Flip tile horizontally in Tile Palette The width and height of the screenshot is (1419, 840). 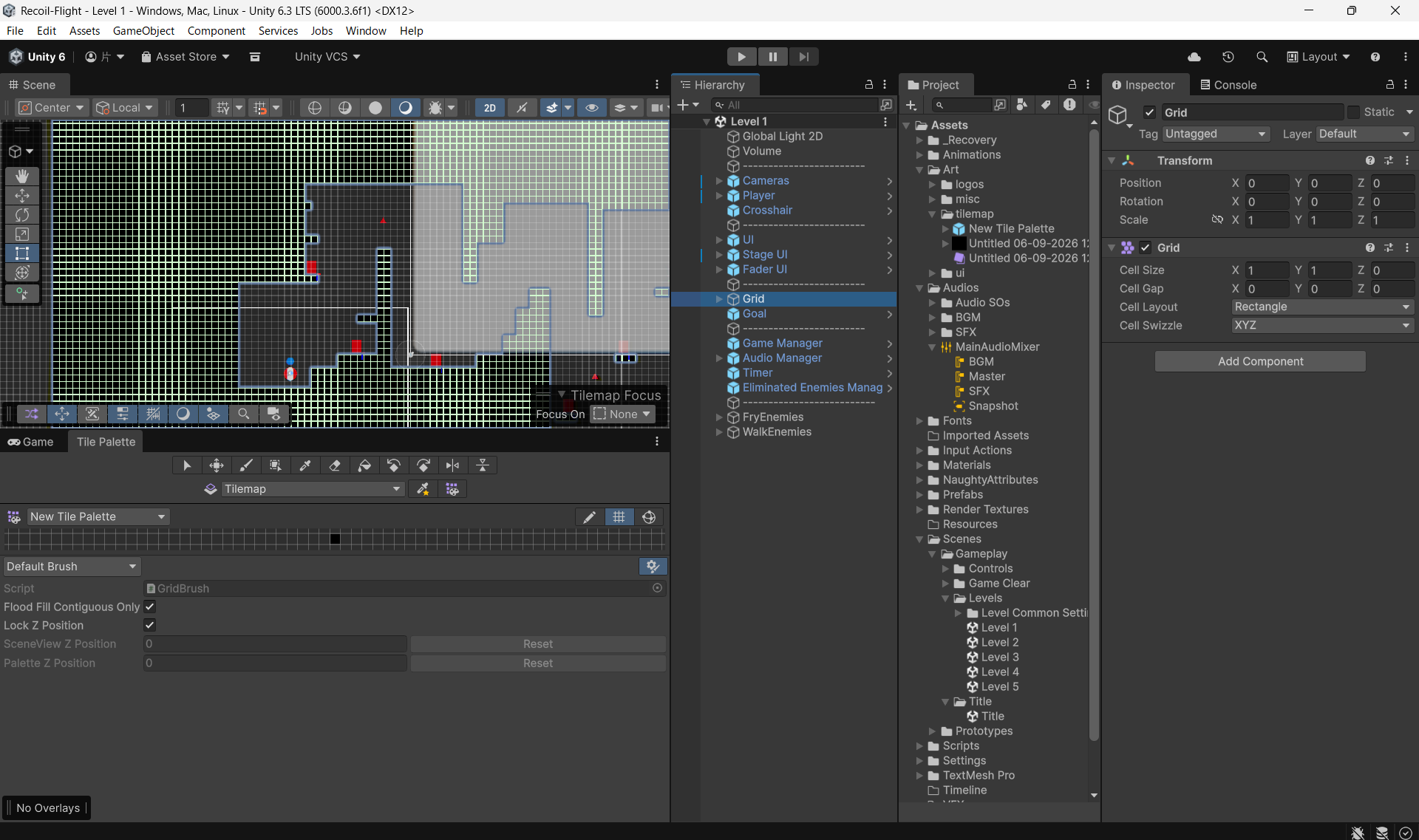453,465
